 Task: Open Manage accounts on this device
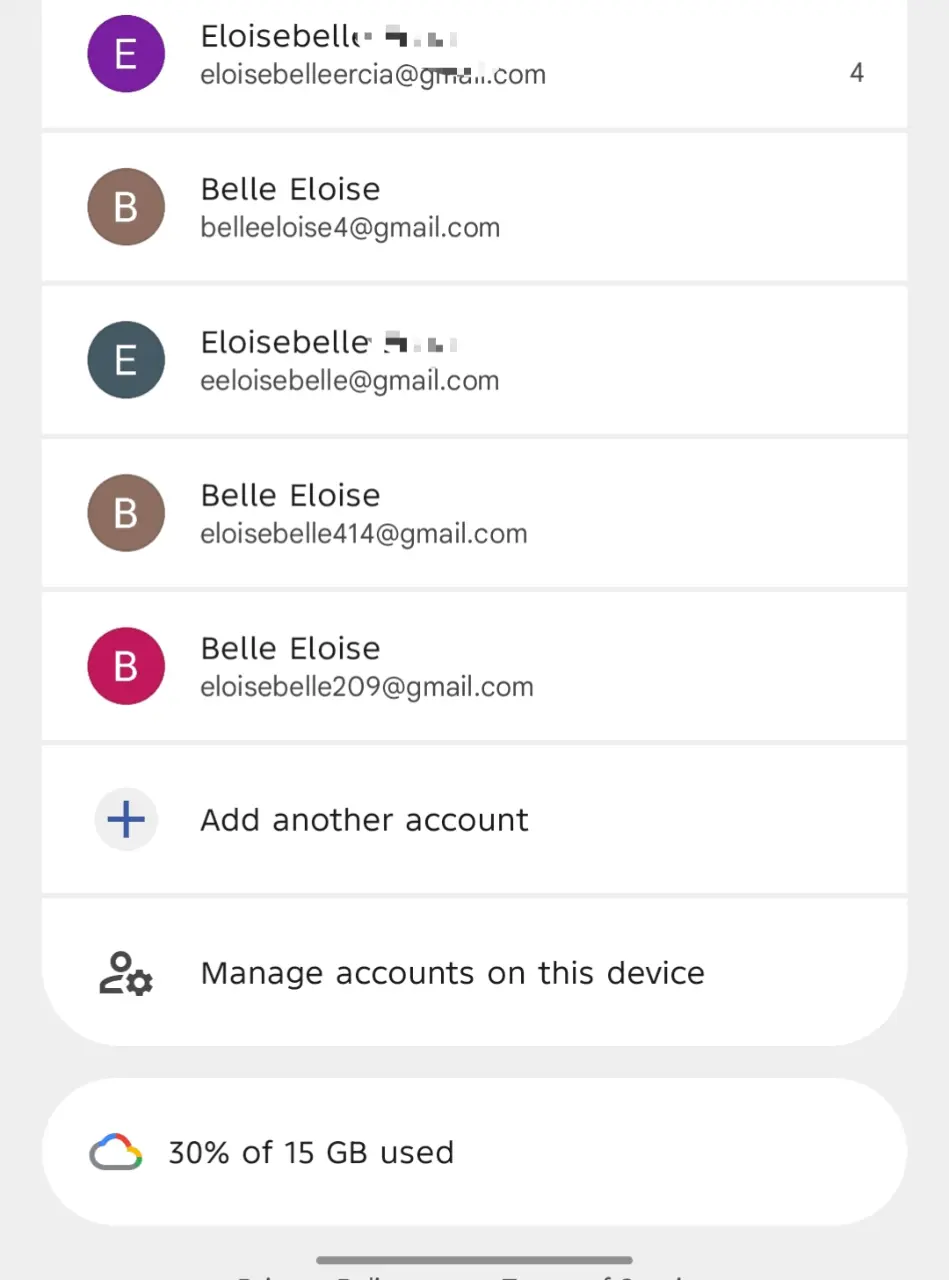(x=474, y=973)
